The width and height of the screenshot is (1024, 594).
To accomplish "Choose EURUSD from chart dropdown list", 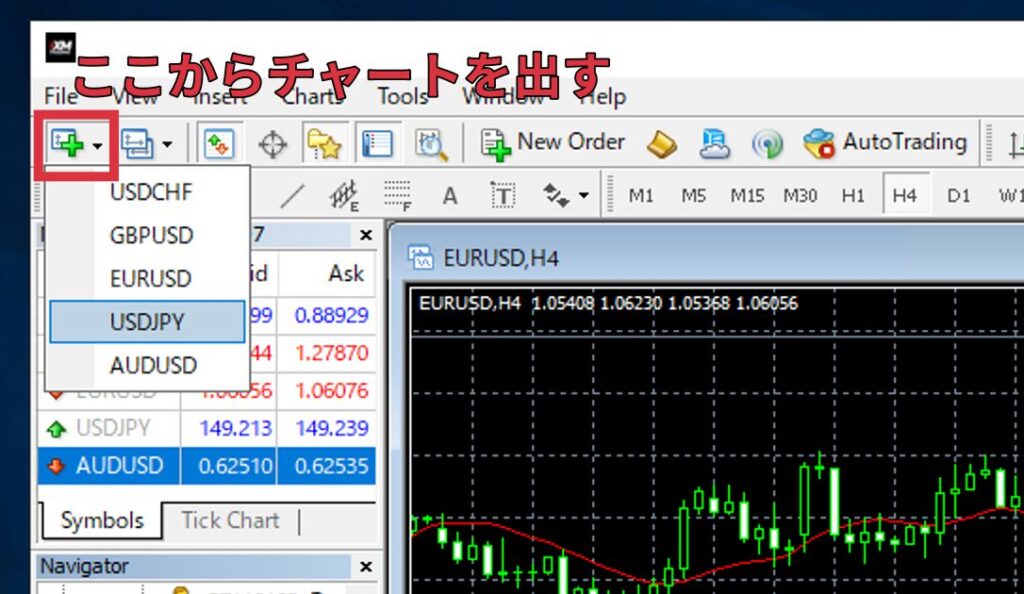I will (148, 279).
